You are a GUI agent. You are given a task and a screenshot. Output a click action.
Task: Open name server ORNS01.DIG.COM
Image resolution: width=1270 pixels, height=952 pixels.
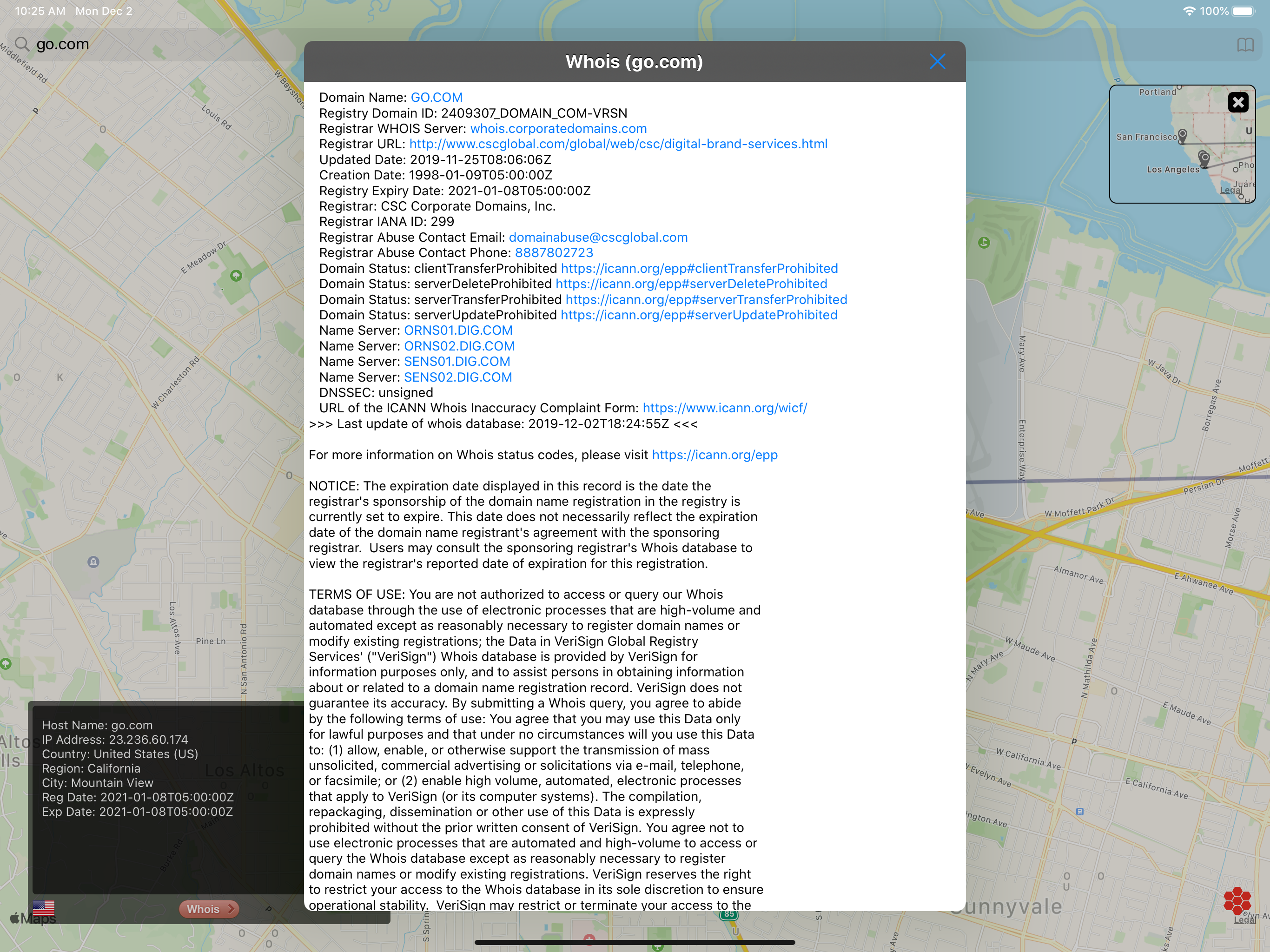pos(458,330)
